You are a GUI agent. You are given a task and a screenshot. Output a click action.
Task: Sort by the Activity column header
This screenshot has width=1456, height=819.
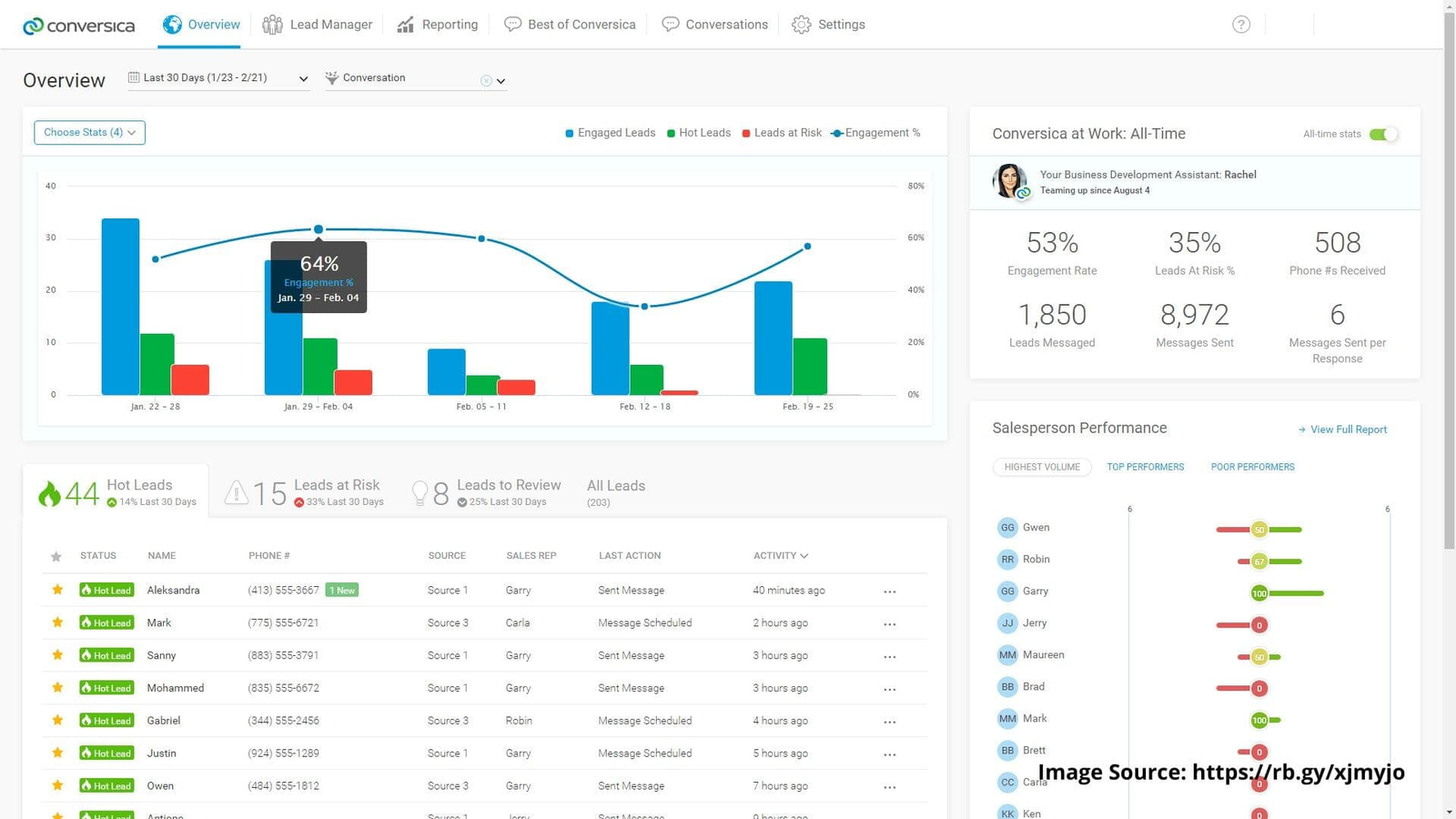click(780, 556)
